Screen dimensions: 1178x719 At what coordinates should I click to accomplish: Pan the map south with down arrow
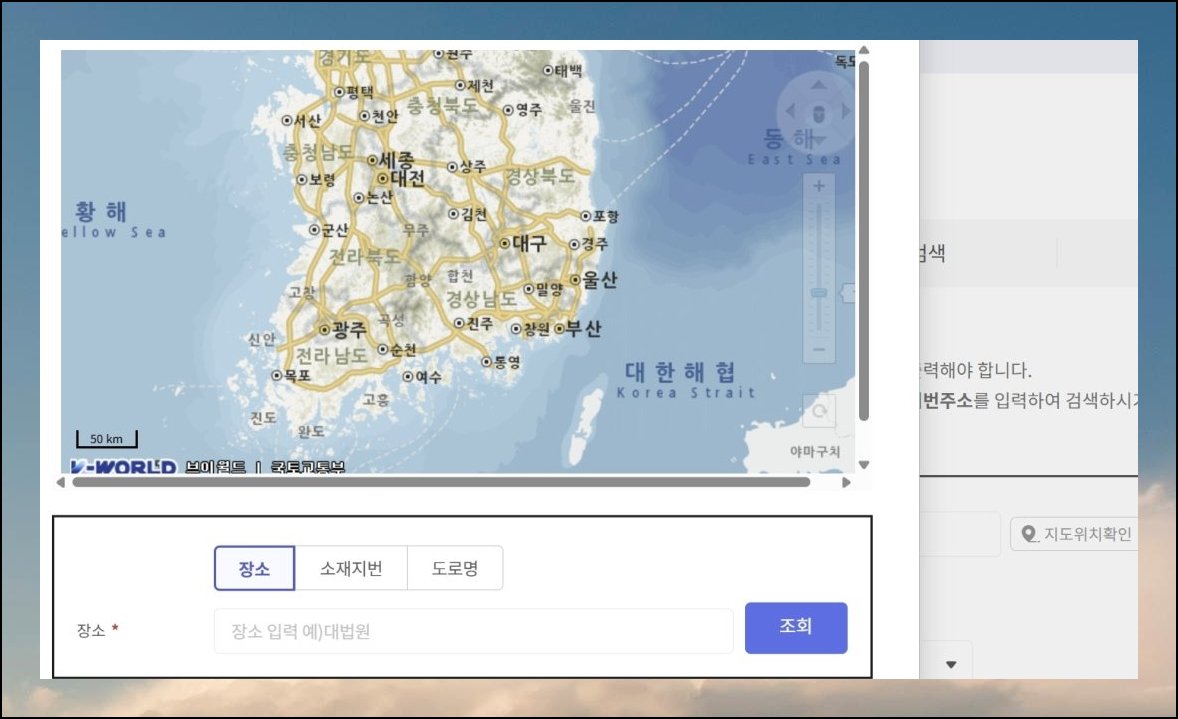pos(819,140)
